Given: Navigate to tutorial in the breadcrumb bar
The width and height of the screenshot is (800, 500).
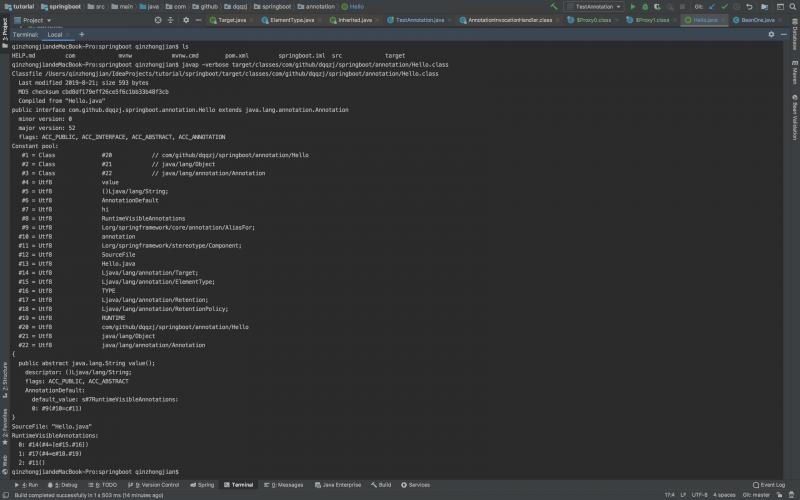Looking at the screenshot, I should click(19, 7).
